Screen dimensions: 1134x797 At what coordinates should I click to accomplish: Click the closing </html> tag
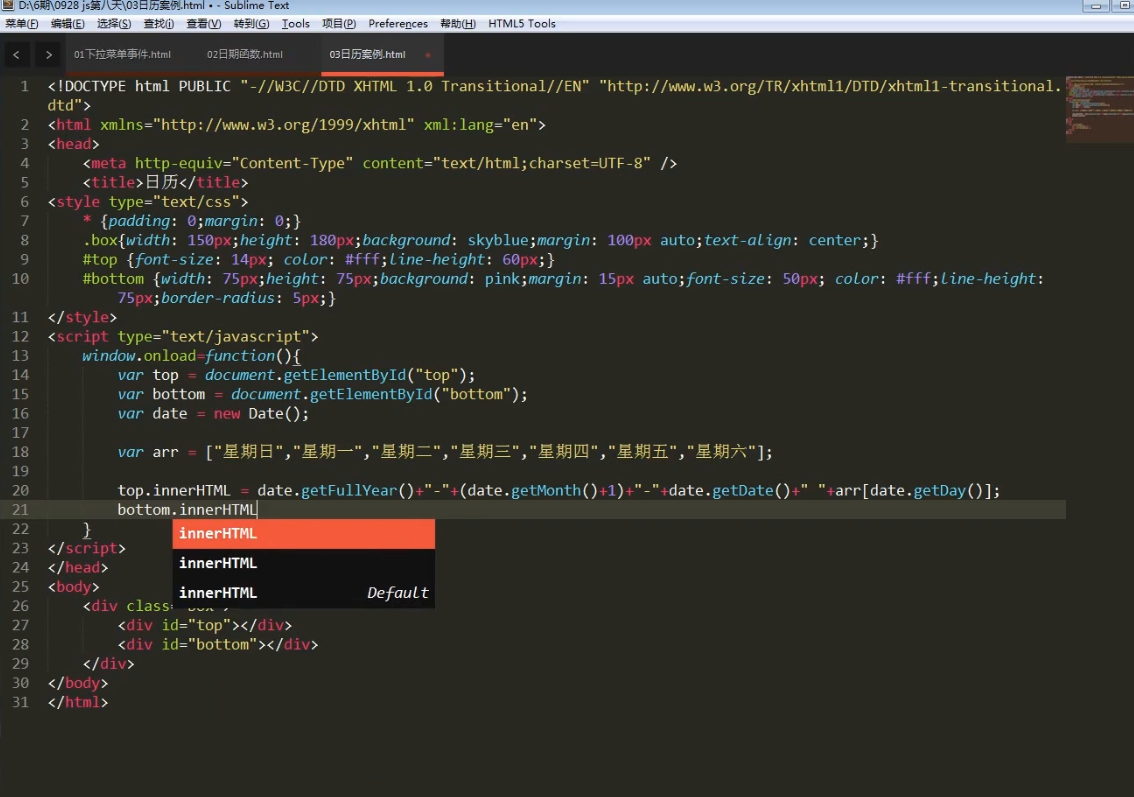(x=78, y=702)
